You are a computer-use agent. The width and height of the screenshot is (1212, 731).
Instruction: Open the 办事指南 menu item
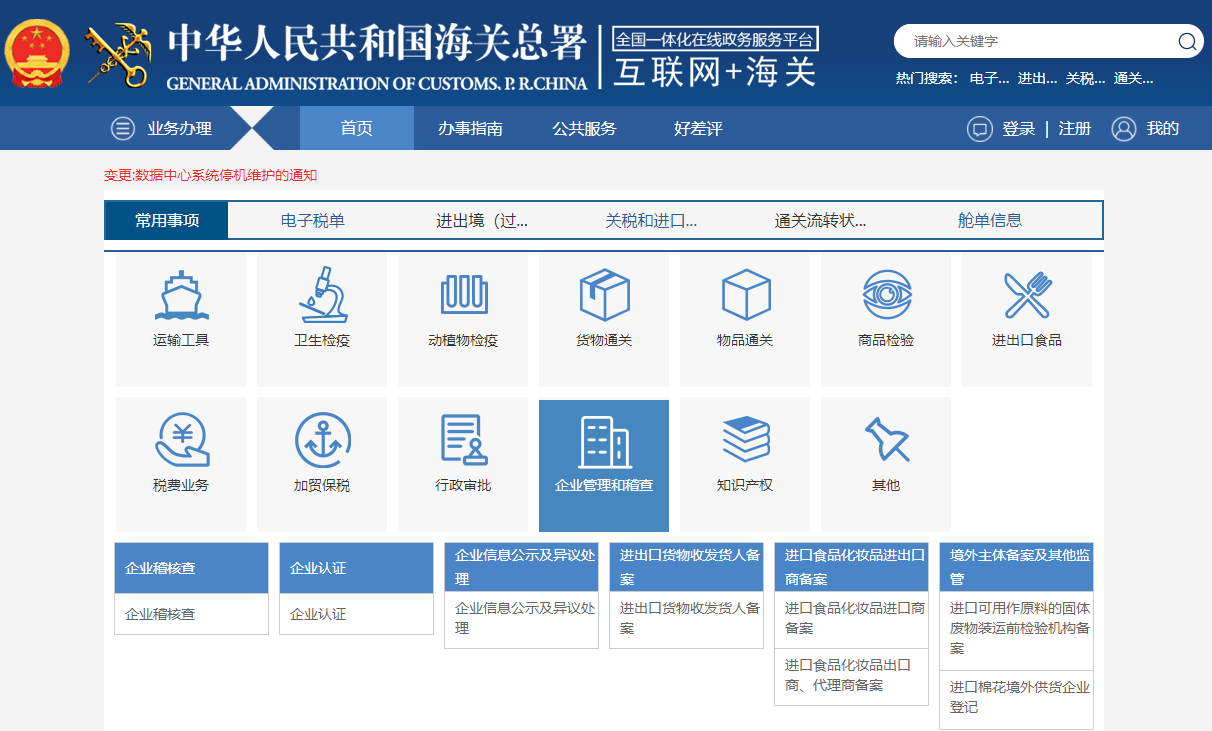coord(471,128)
